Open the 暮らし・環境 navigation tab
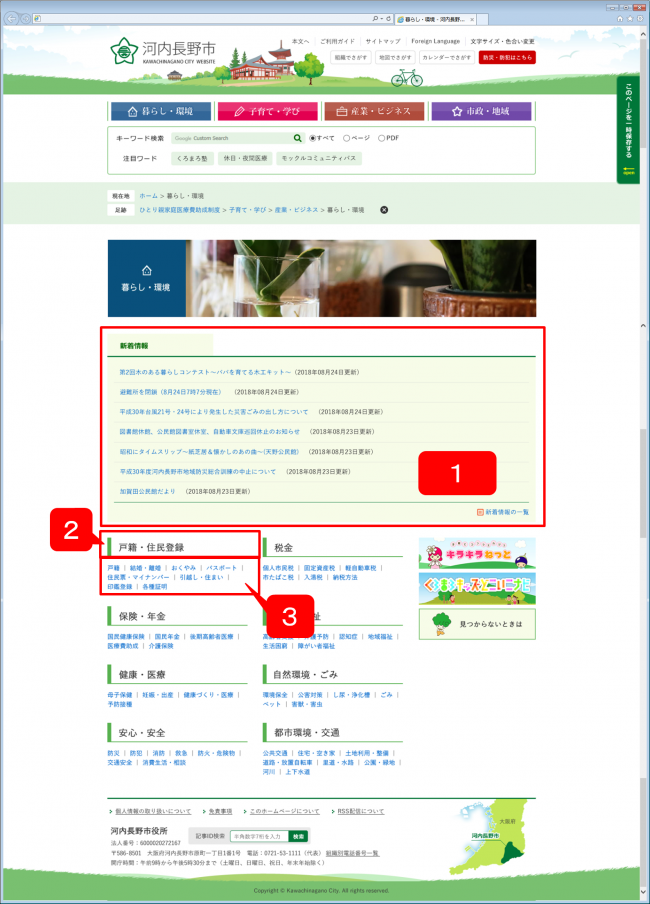Screen dimensions: 650x904 coord(160,111)
